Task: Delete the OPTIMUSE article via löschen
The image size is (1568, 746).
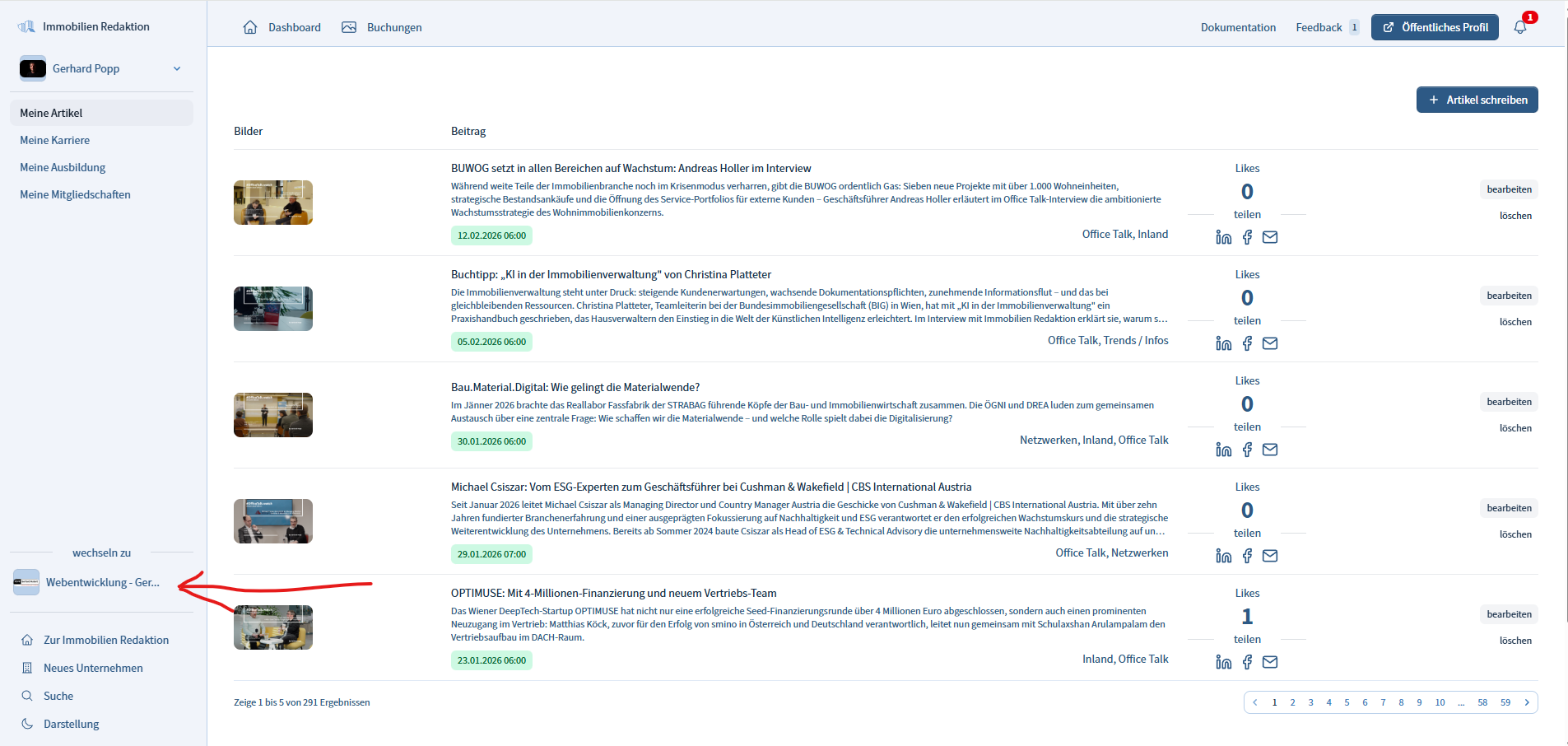Action: [x=1515, y=641]
